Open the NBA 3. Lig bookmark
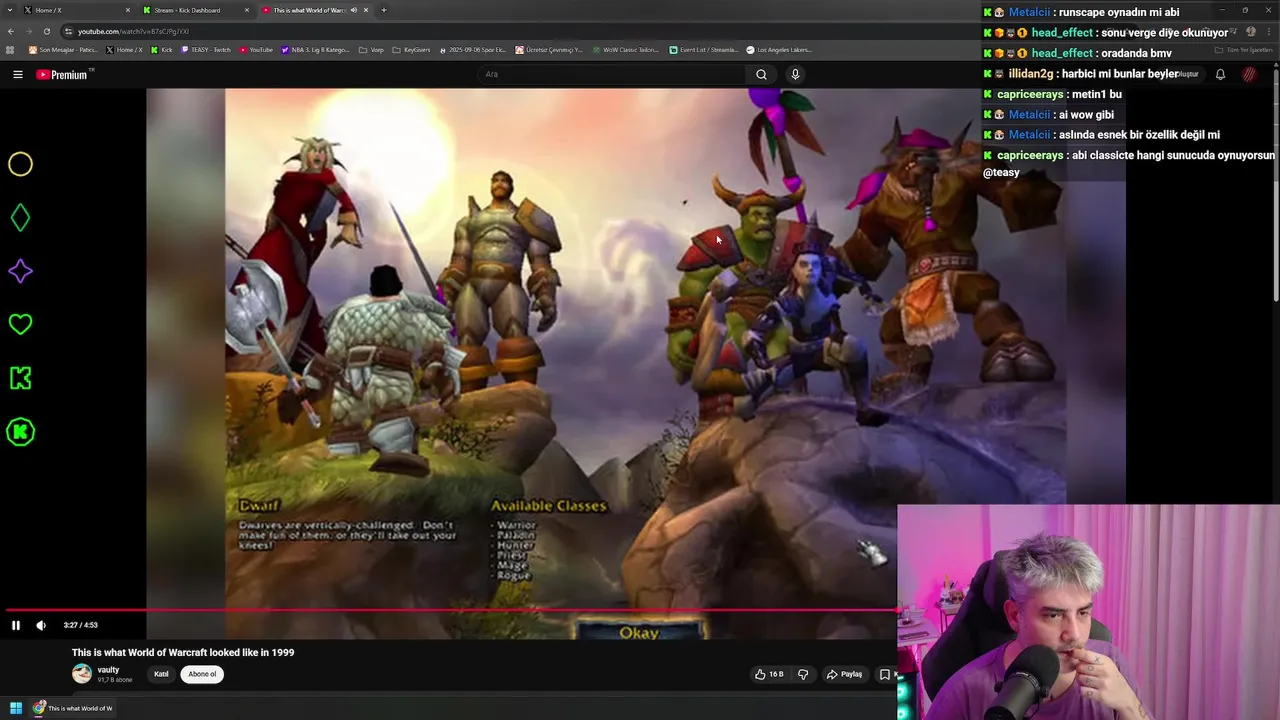Screen dimensions: 1280x720 (316, 50)
